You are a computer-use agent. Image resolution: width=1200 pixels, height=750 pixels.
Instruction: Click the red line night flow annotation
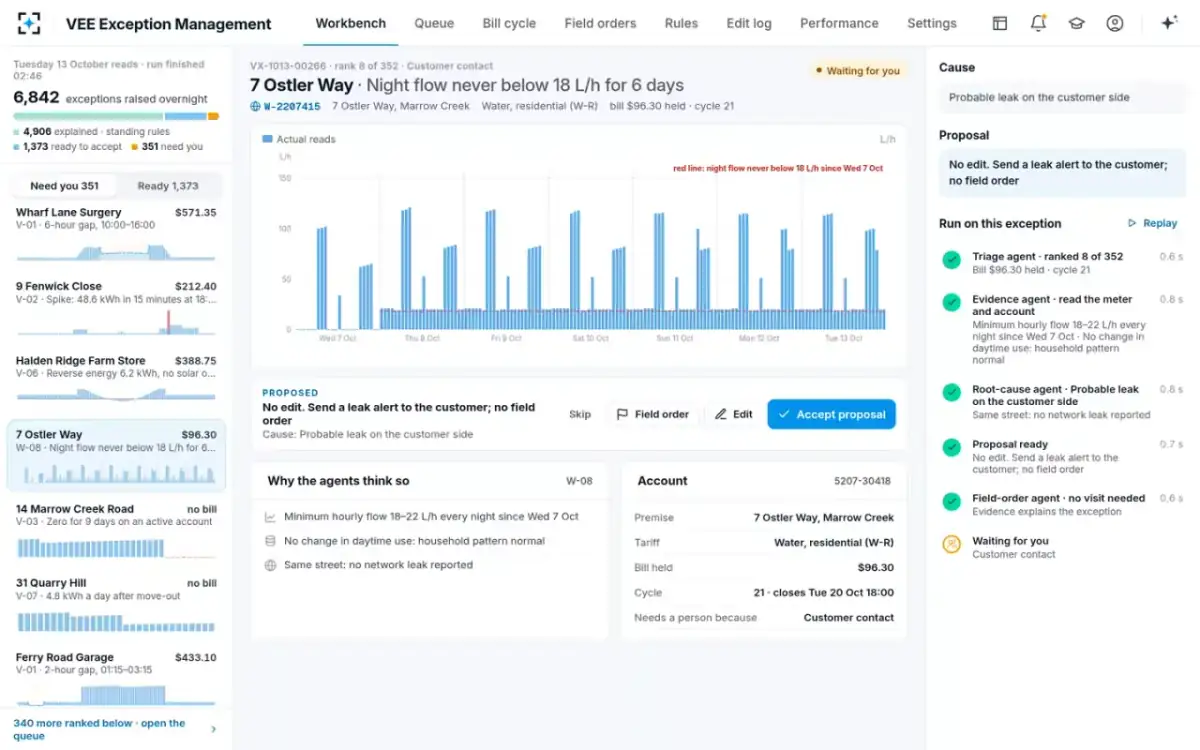(x=778, y=169)
